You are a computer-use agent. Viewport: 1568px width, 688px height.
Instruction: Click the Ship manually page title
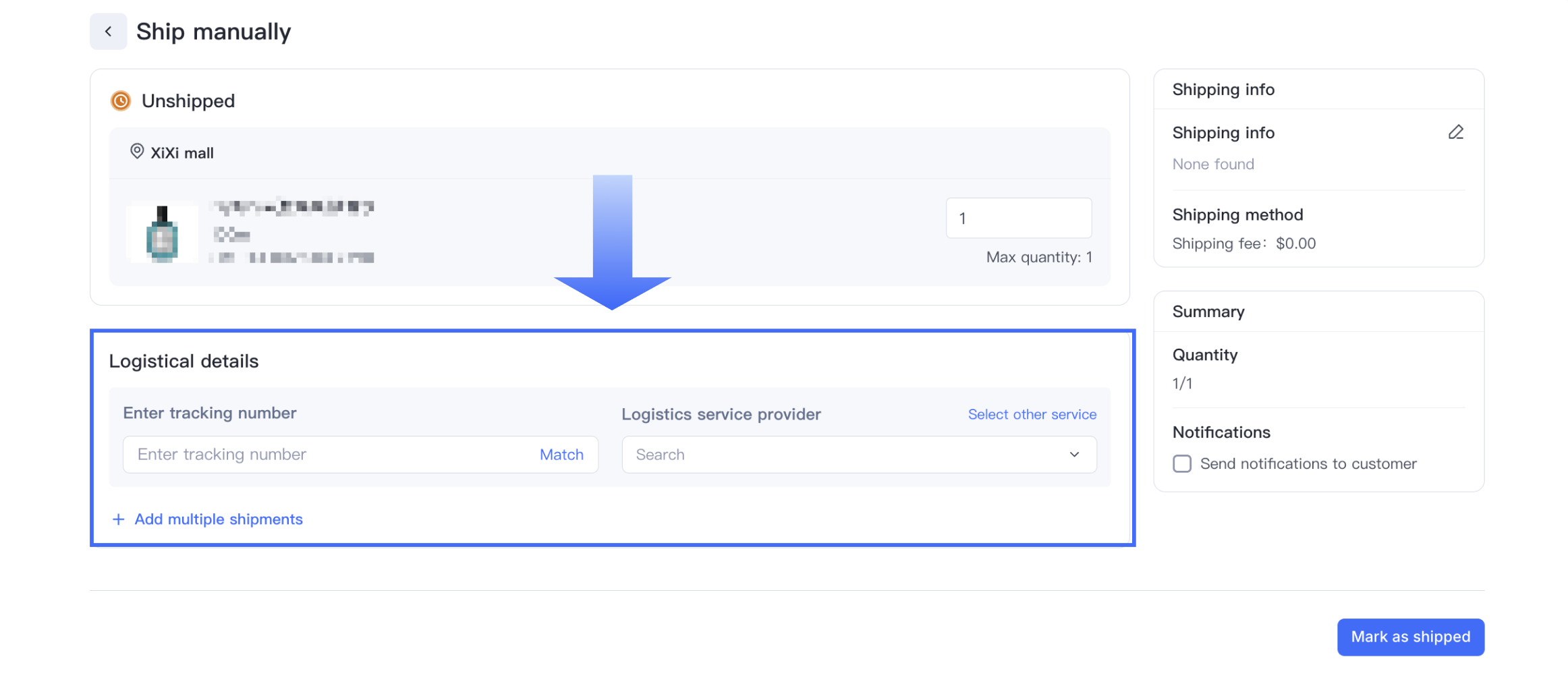213,32
